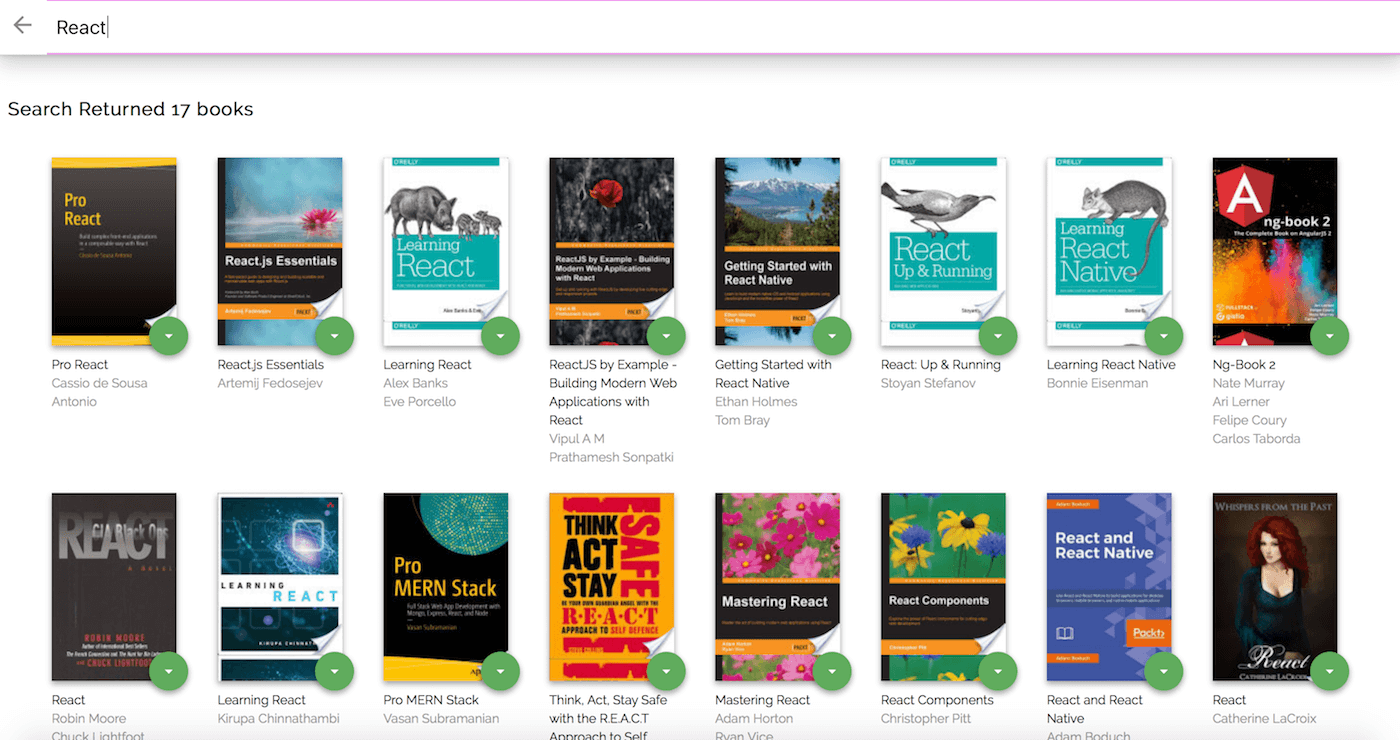Click author name 'Bonnie Eisenman'

[x=1097, y=383]
